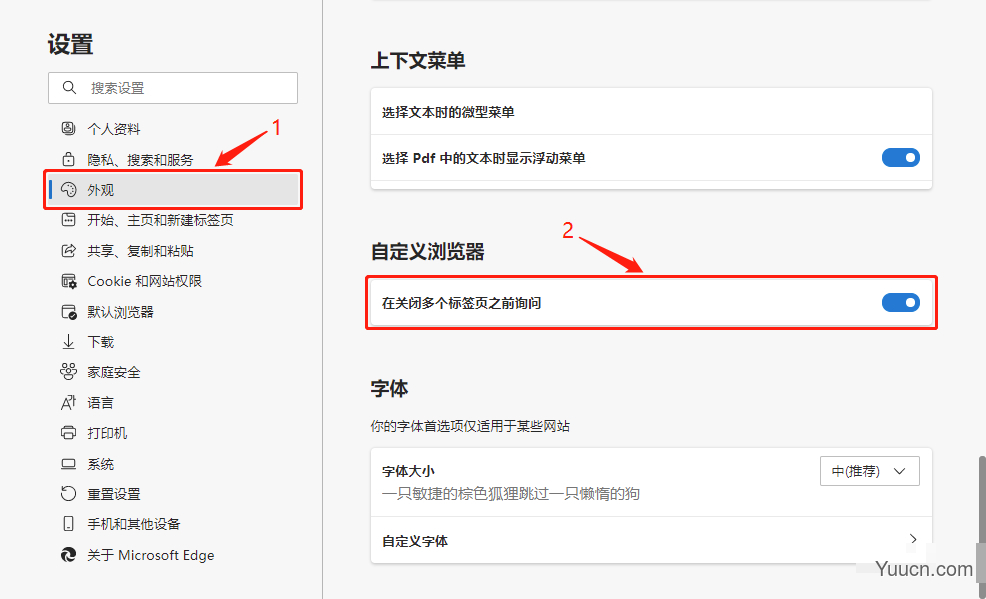Click the page icon beside 开始、主页和新建标签页
The height and width of the screenshot is (599, 986).
point(68,219)
